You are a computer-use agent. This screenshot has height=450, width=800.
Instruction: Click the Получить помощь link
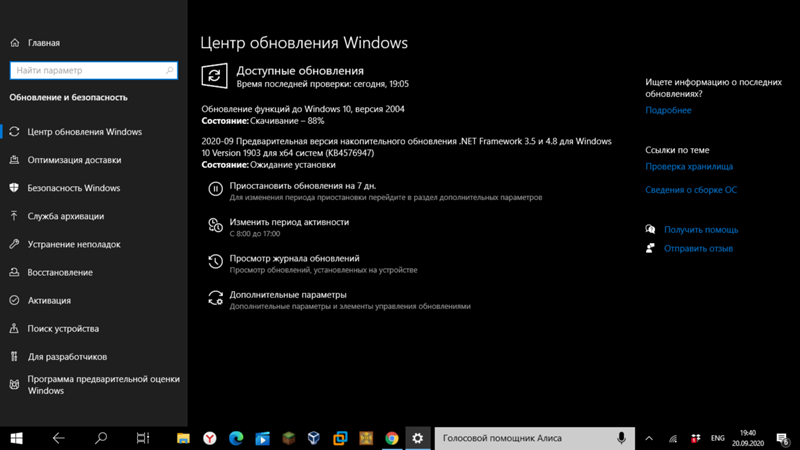click(701, 230)
